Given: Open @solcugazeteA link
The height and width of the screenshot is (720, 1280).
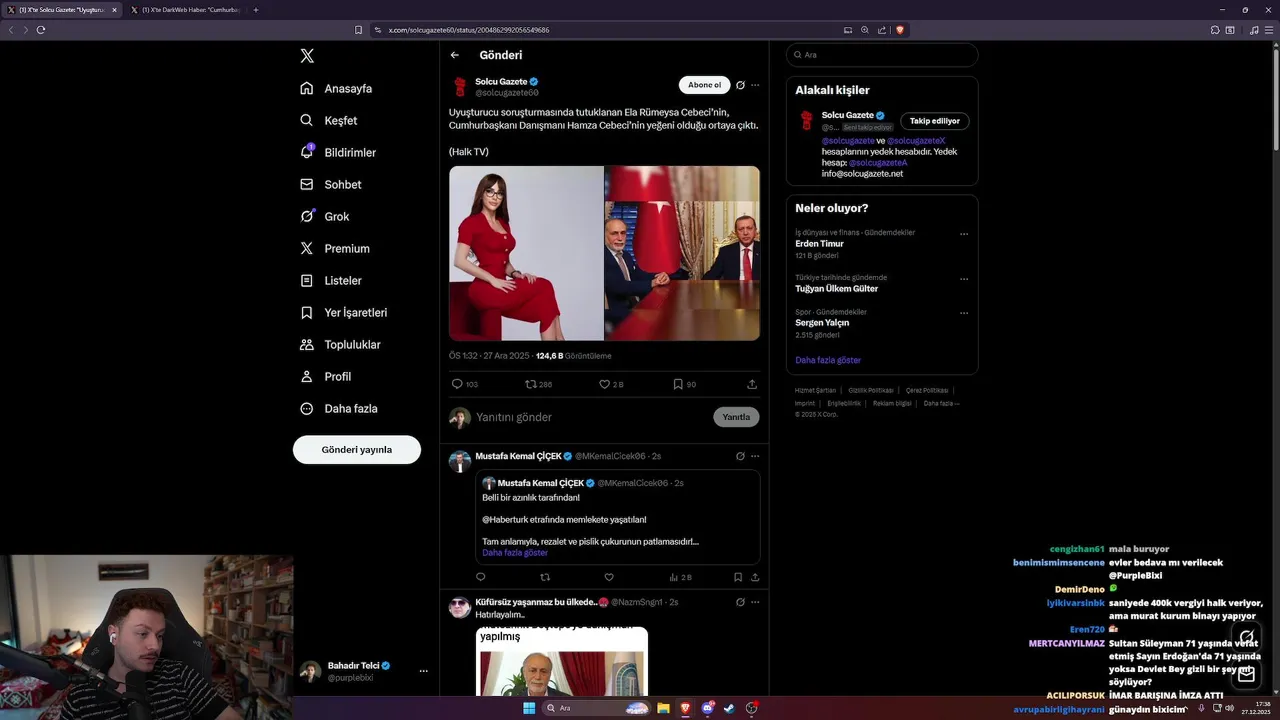Looking at the screenshot, I should (x=878, y=163).
